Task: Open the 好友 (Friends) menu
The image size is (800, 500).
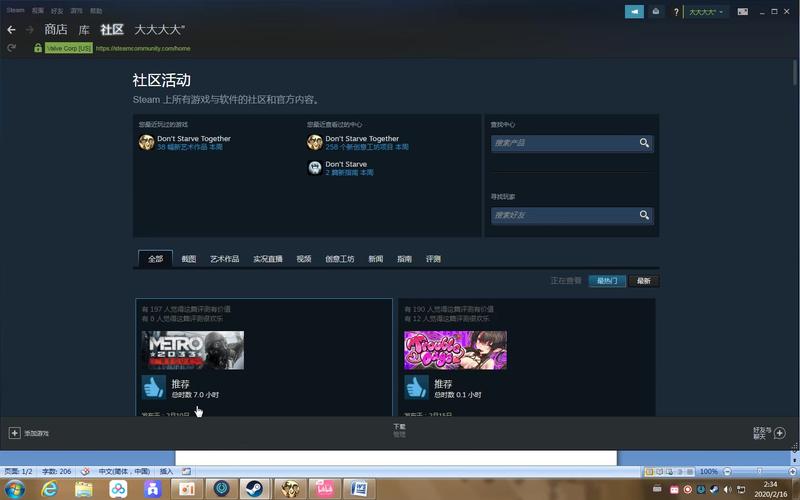Action: point(57,10)
